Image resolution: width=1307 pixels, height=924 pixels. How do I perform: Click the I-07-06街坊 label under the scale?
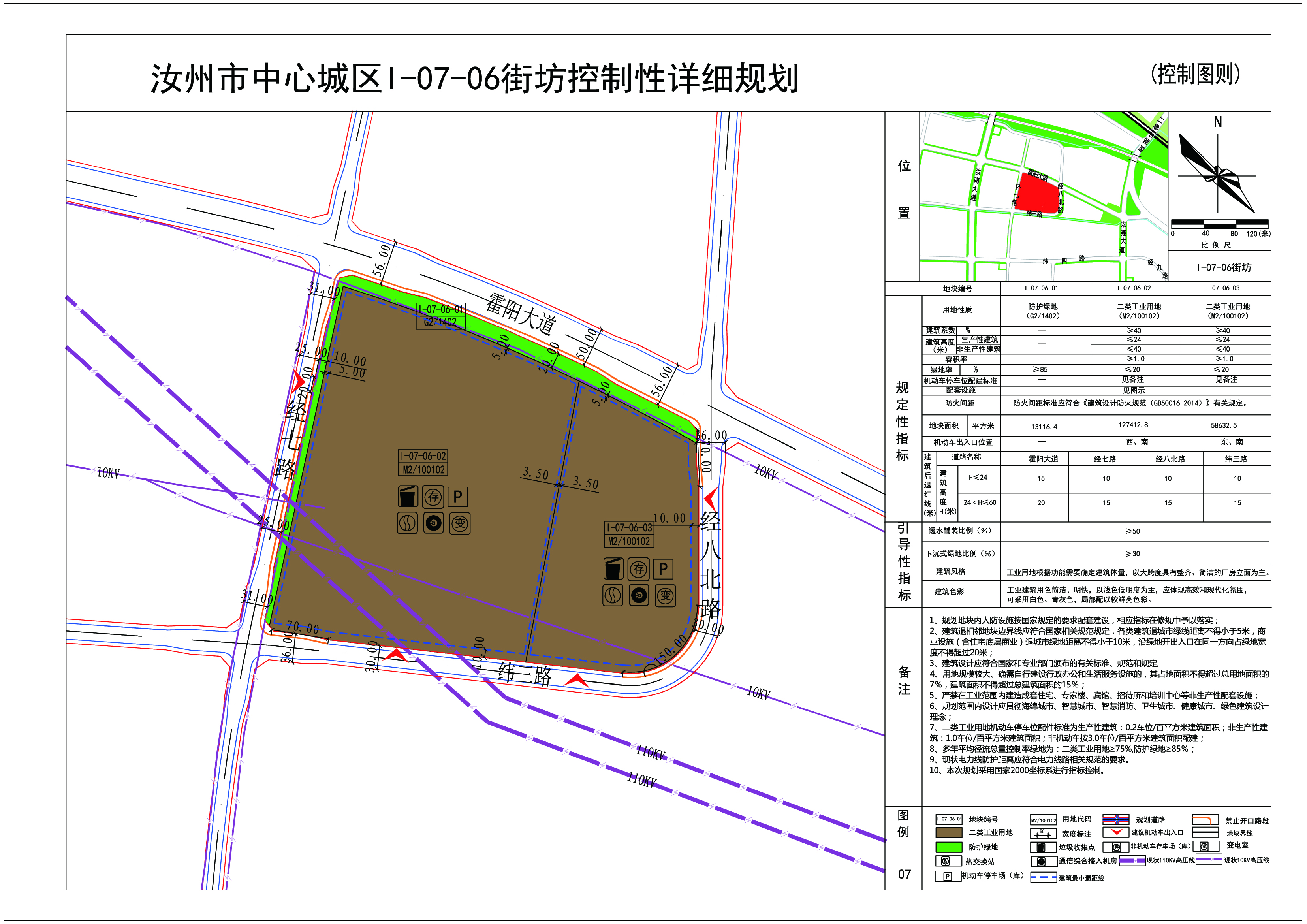(x=1224, y=267)
